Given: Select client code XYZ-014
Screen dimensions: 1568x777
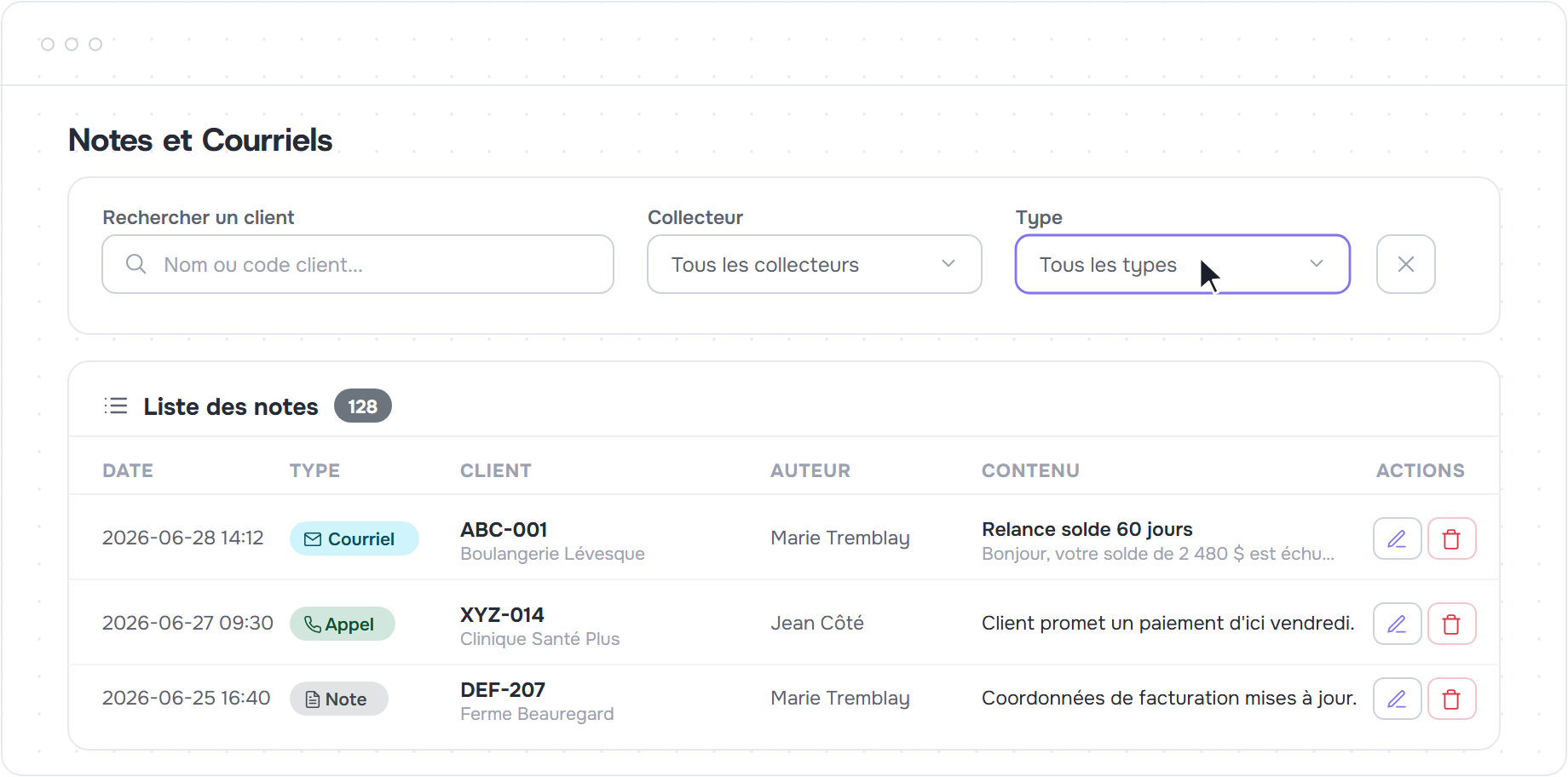Looking at the screenshot, I should click(x=502, y=614).
